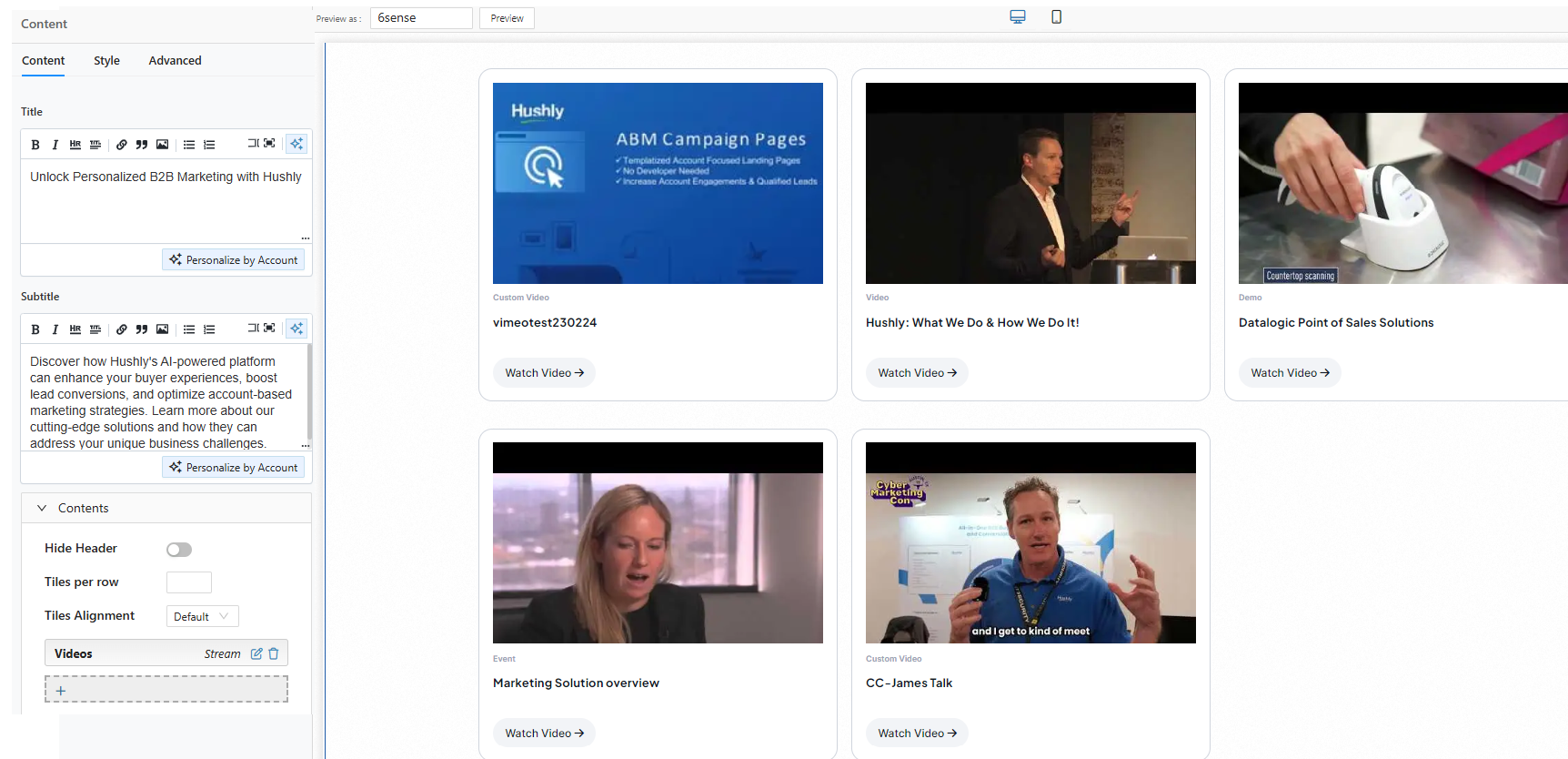Click Personalize by Account under Subtitle
Screen dimensions: 1568x759
pyautogui.click(x=234, y=468)
